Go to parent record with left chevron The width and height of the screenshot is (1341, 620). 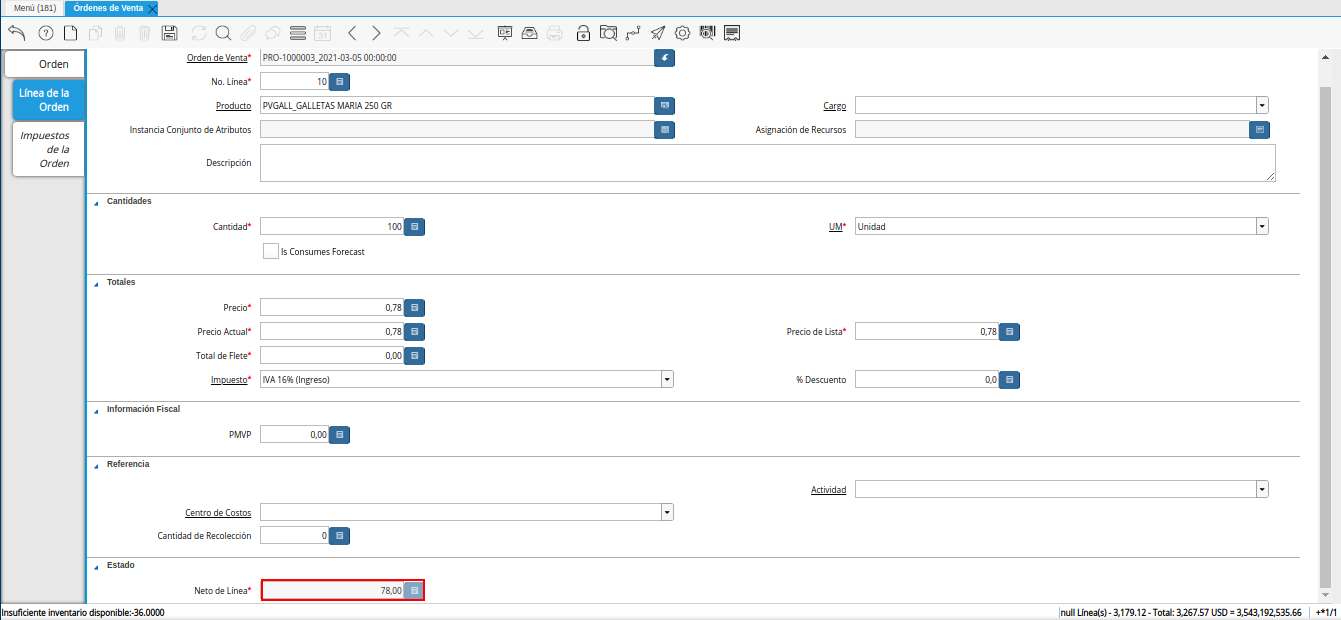tap(352, 33)
